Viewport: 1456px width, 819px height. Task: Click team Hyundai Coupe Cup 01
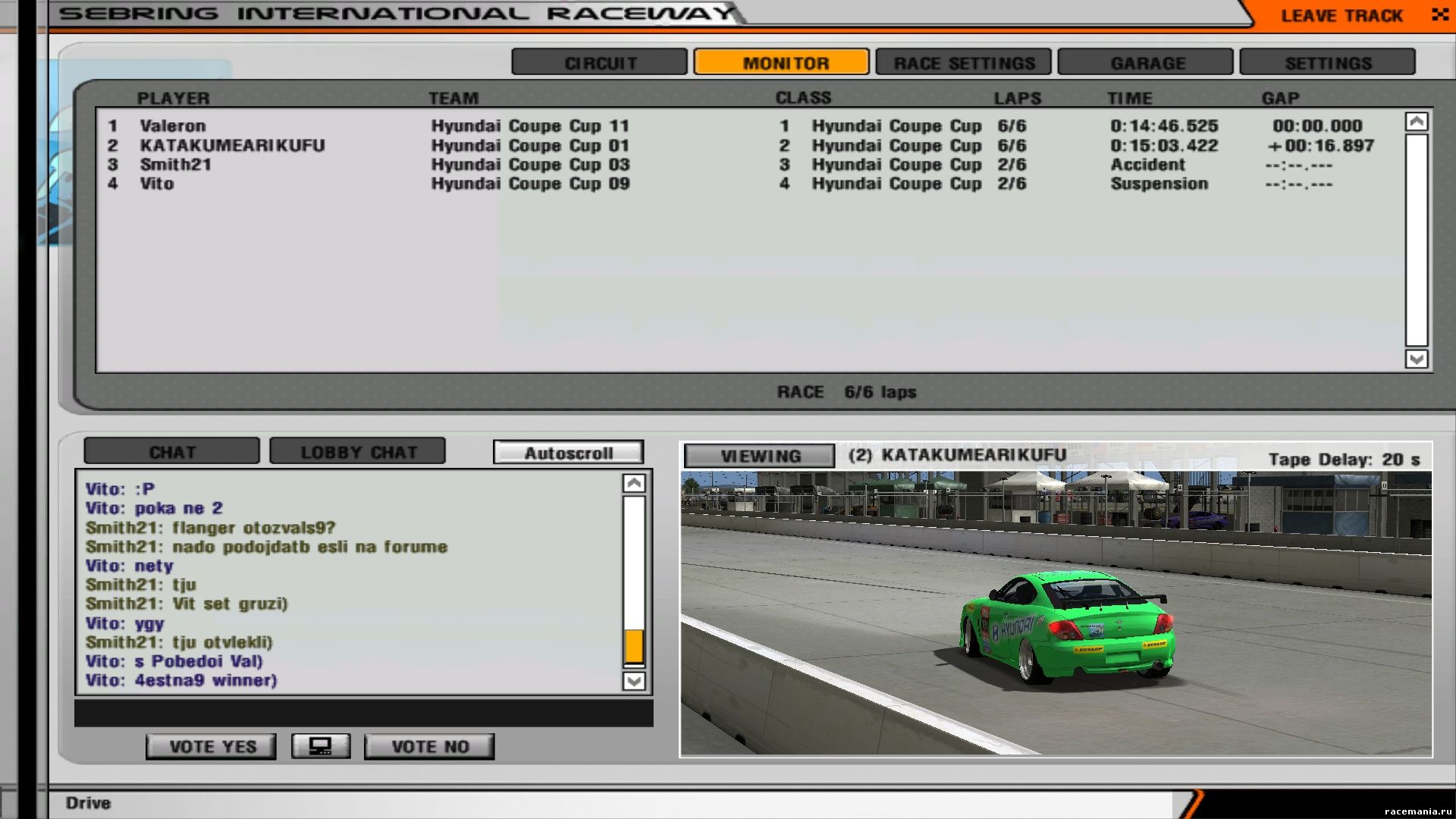coord(530,146)
